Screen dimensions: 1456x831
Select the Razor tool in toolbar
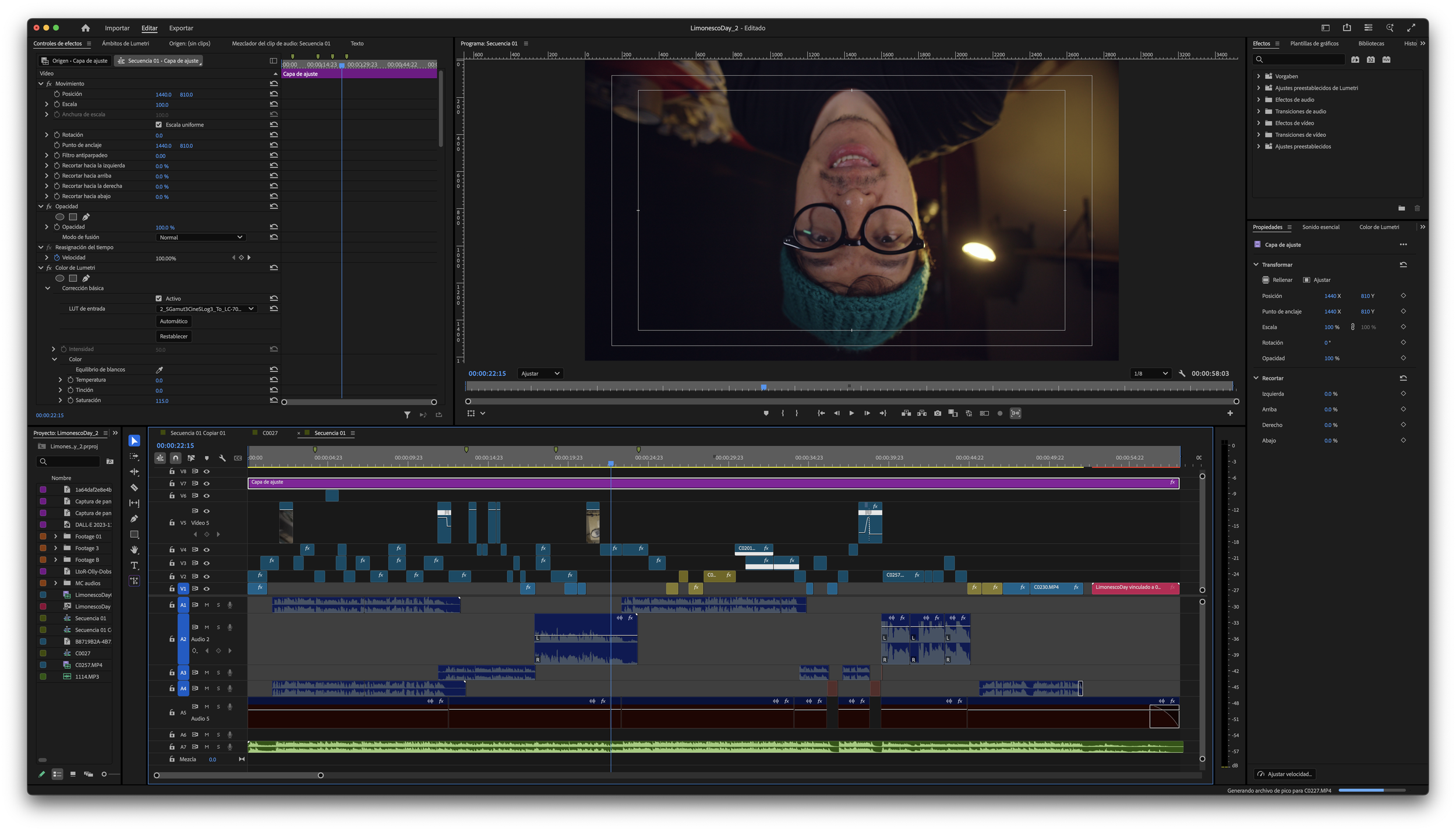tap(134, 487)
